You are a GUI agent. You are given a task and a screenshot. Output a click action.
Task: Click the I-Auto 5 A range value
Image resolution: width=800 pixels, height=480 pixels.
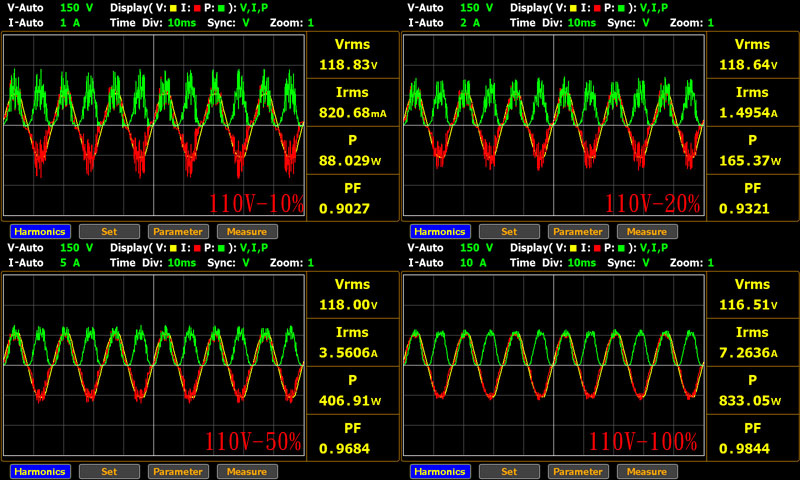[70, 263]
